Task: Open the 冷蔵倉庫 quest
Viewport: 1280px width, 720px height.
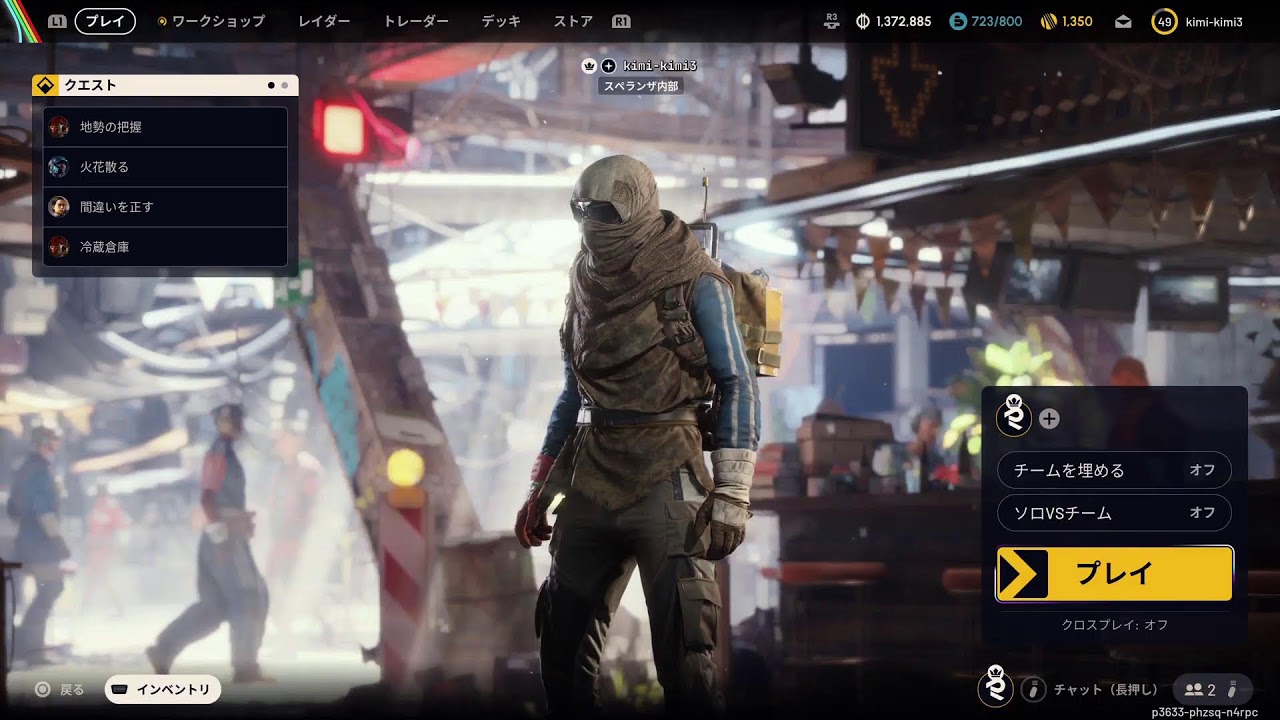Action: 166,247
